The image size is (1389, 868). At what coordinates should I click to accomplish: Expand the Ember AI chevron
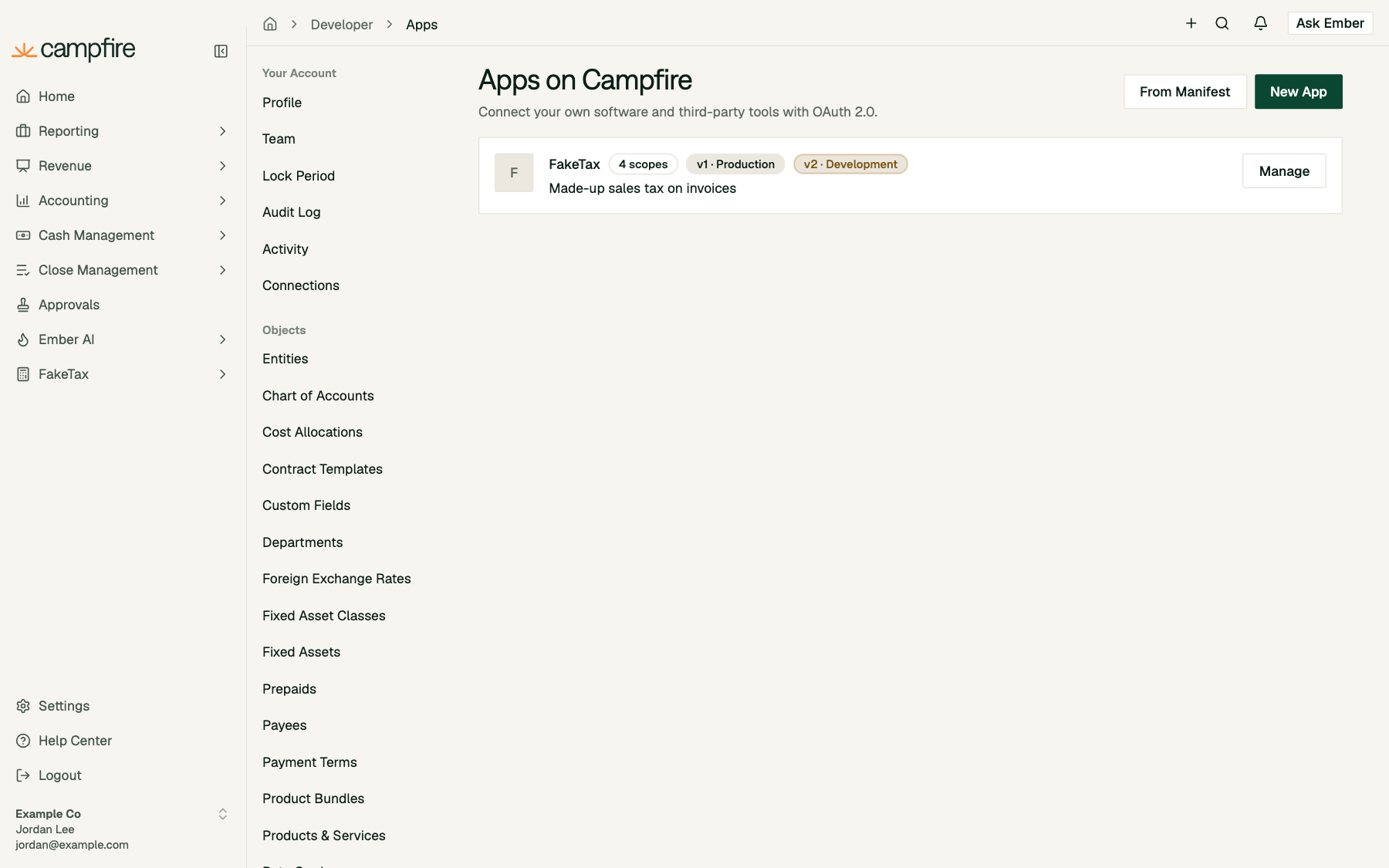(222, 339)
